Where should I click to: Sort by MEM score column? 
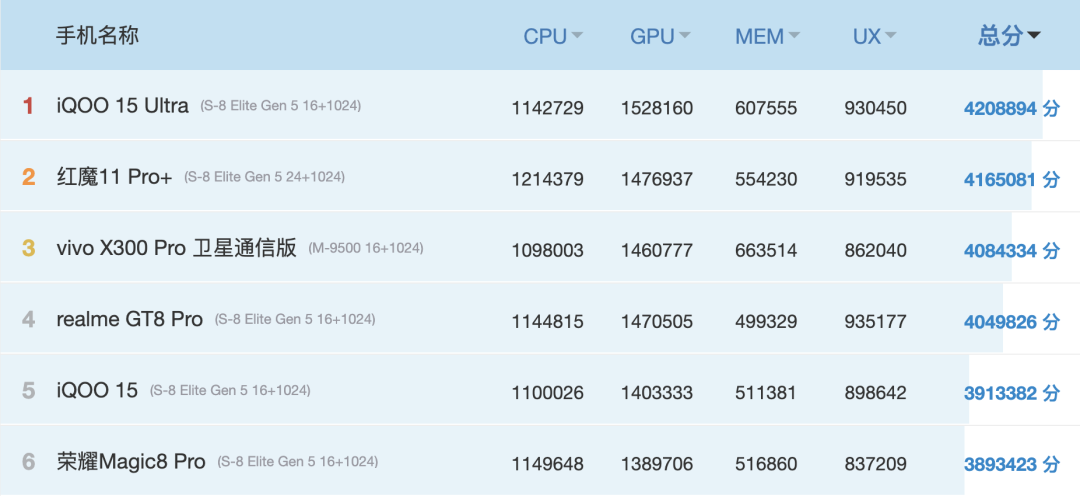pyautogui.click(x=767, y=37)
